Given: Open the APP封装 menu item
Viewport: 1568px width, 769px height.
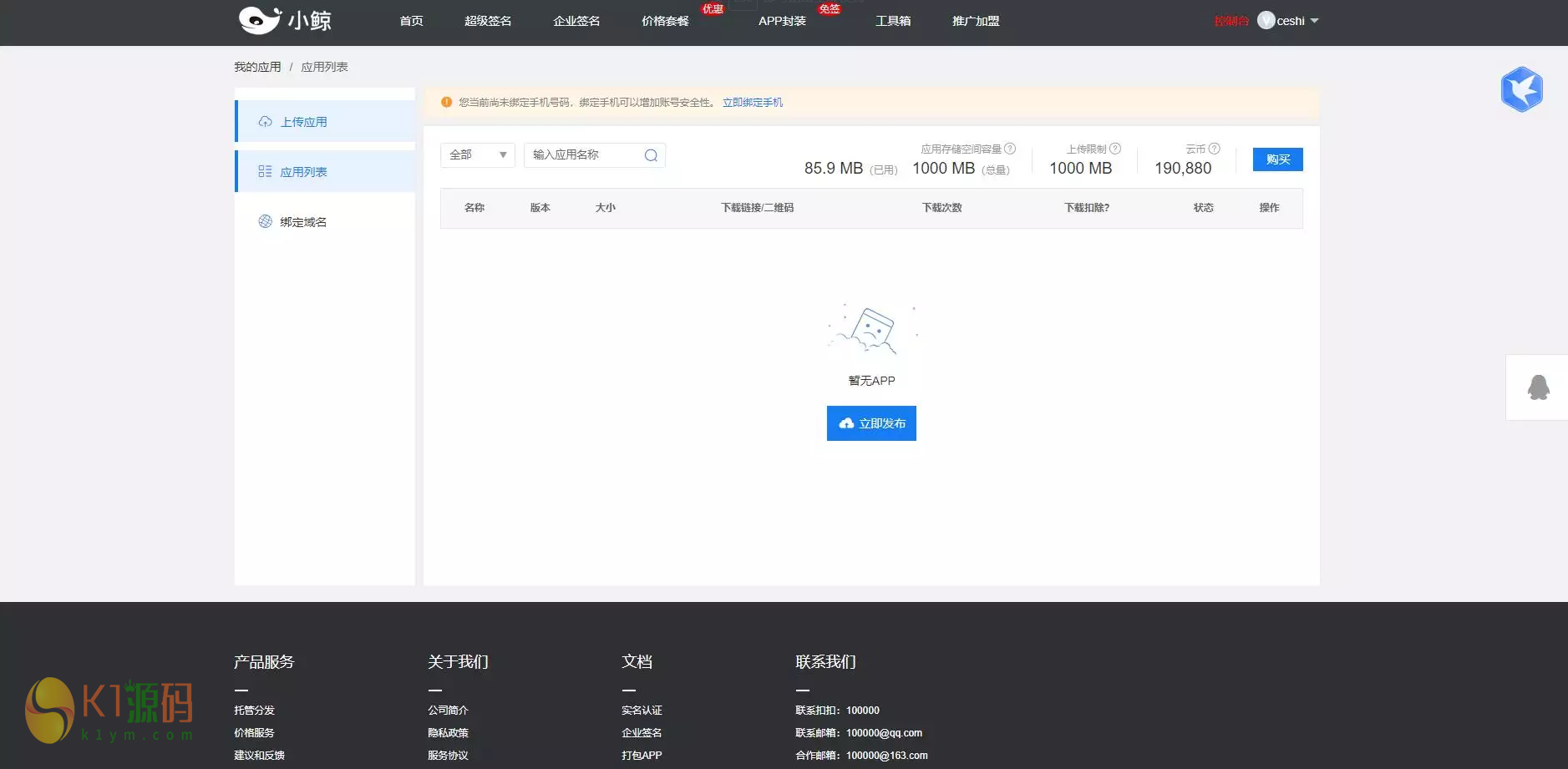Looking at the screenshot, I should (x=782, y=21).
